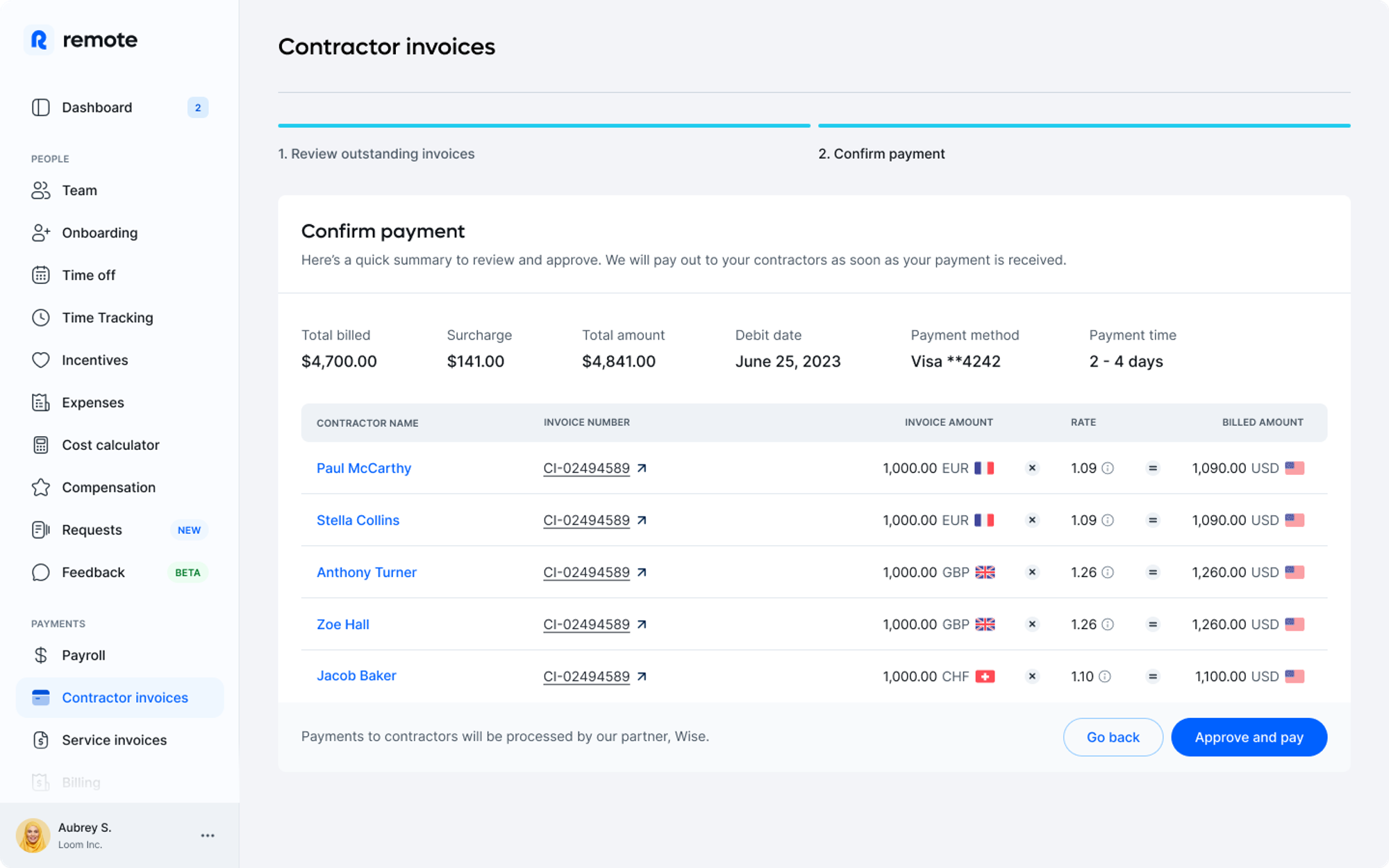Viewport: 1389px width, 868px height.
Task: Click the Remote logo in the sidebar
Action: pos(81,40)
